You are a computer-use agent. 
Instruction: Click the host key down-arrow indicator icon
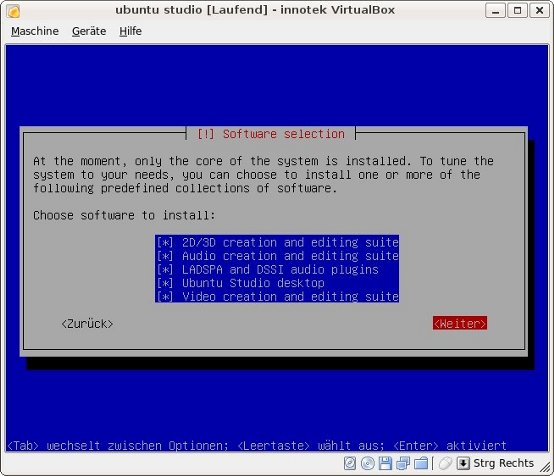[x=463, y=463]
